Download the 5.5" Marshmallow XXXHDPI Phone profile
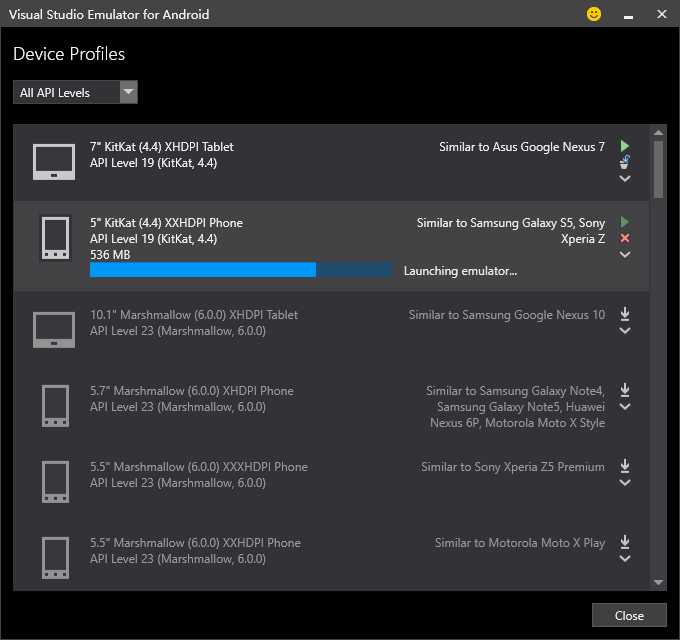Image resolution: width=680 pixels, height=640 pixels. (624, 466)
